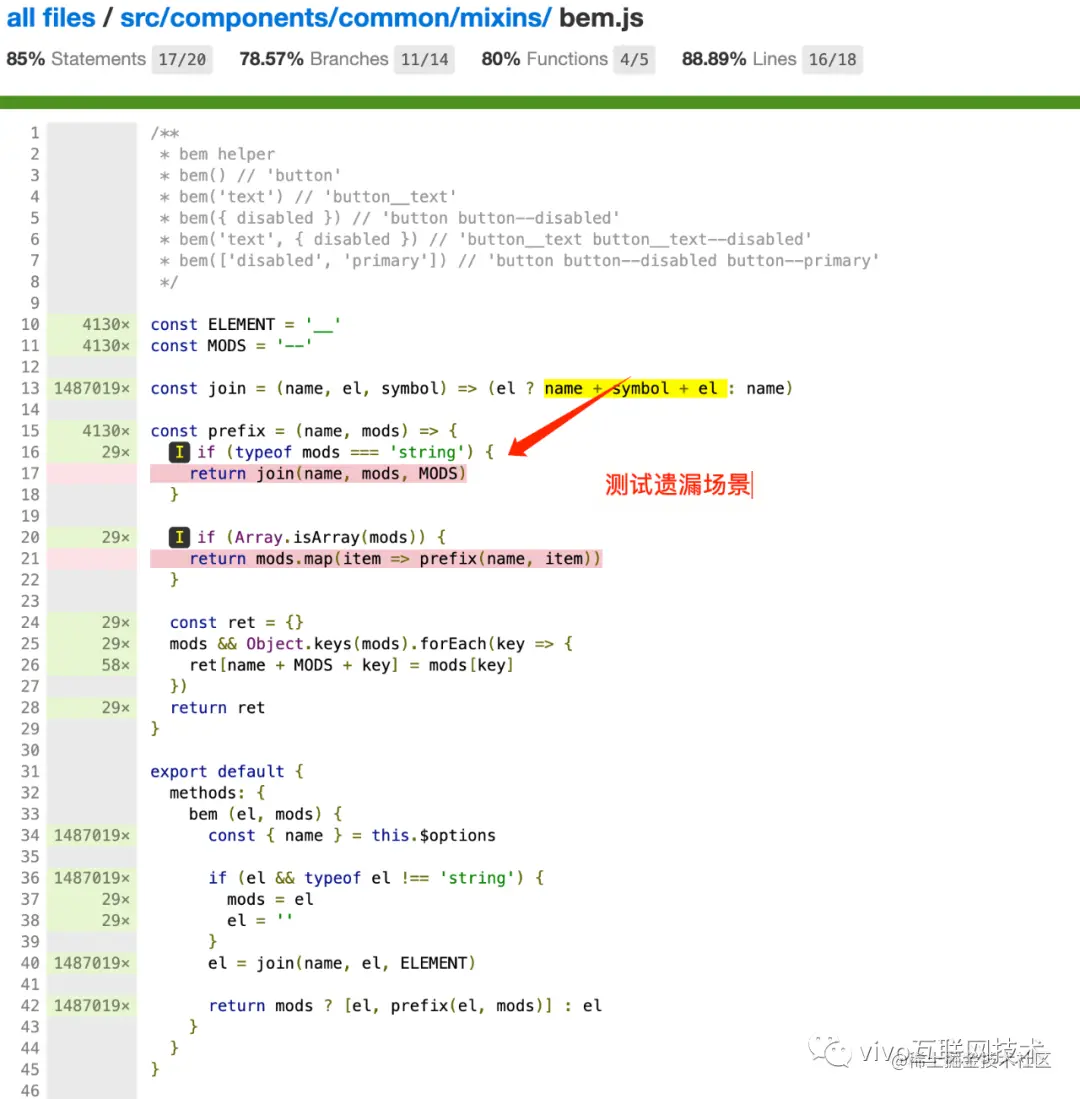
Task: Click the code 'export default {'
Action: pyautogui.click(x=227, y=772)
